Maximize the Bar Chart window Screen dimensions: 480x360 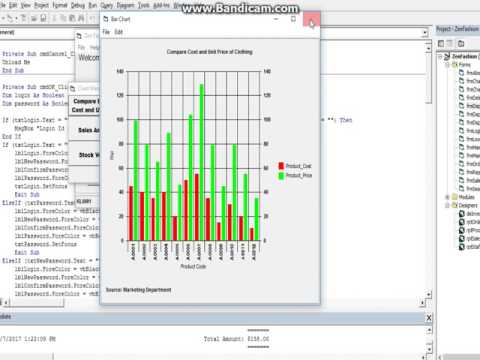coord(293,19)
